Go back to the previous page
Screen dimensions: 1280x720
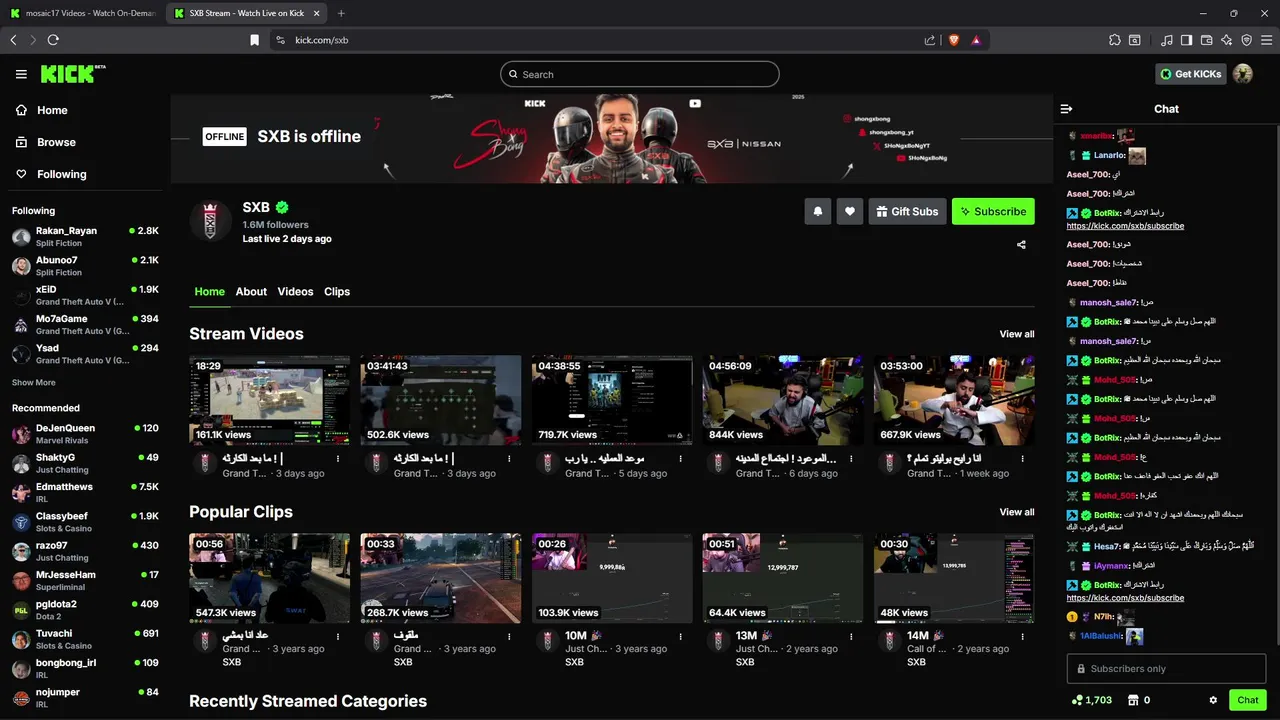point(13,40)
